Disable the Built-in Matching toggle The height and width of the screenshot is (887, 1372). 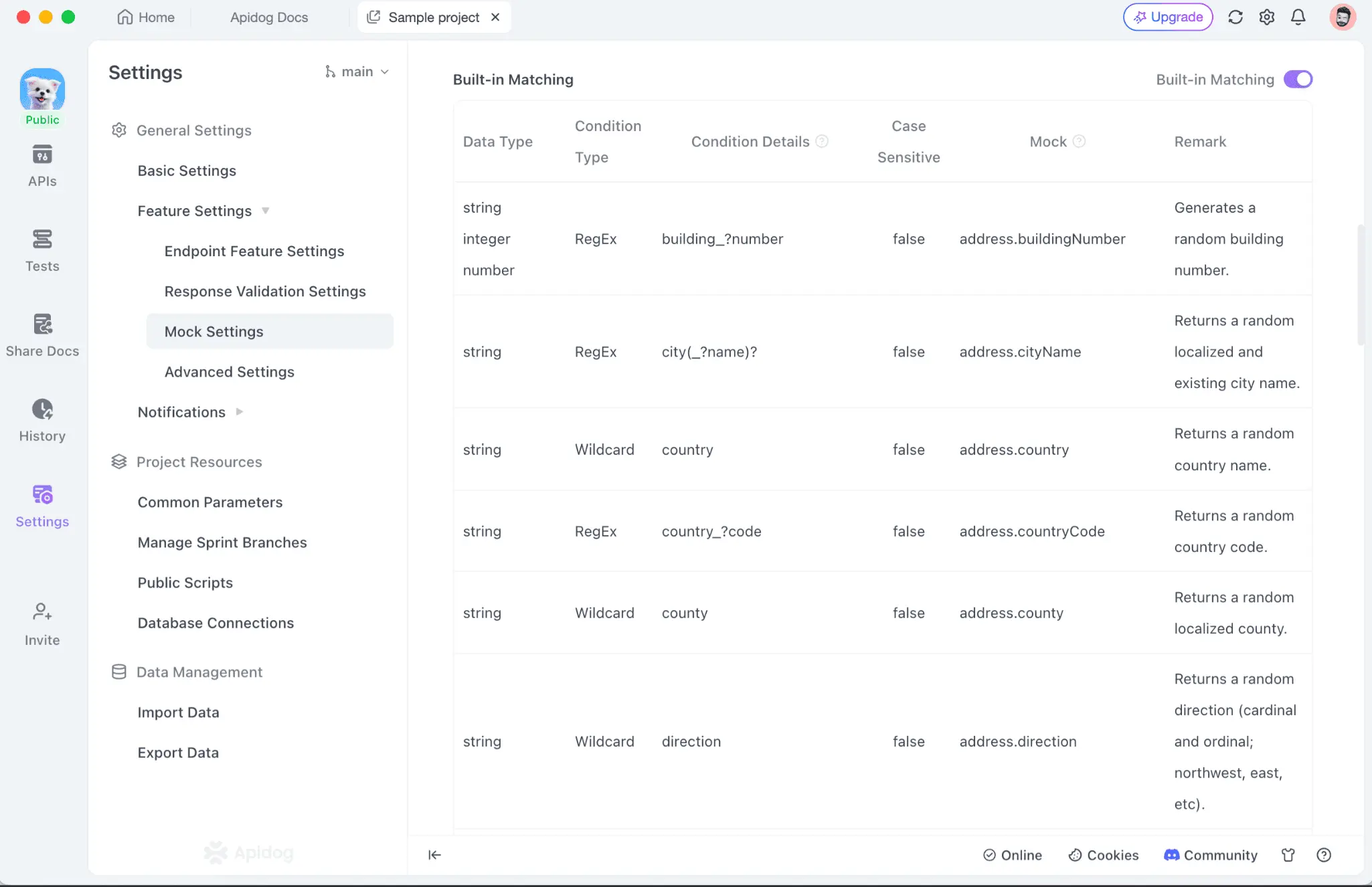pos(1298,80)
